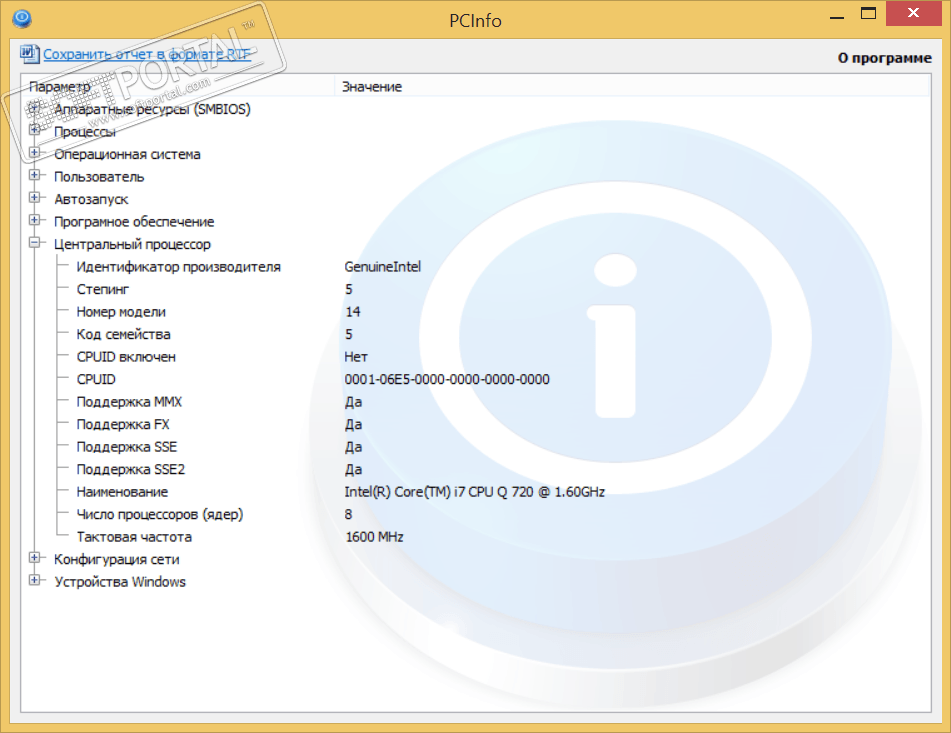The width and height of the screenshot is (951, 733).
Task: Click the RTF document icon beside save link
Action: pos(29,53)
